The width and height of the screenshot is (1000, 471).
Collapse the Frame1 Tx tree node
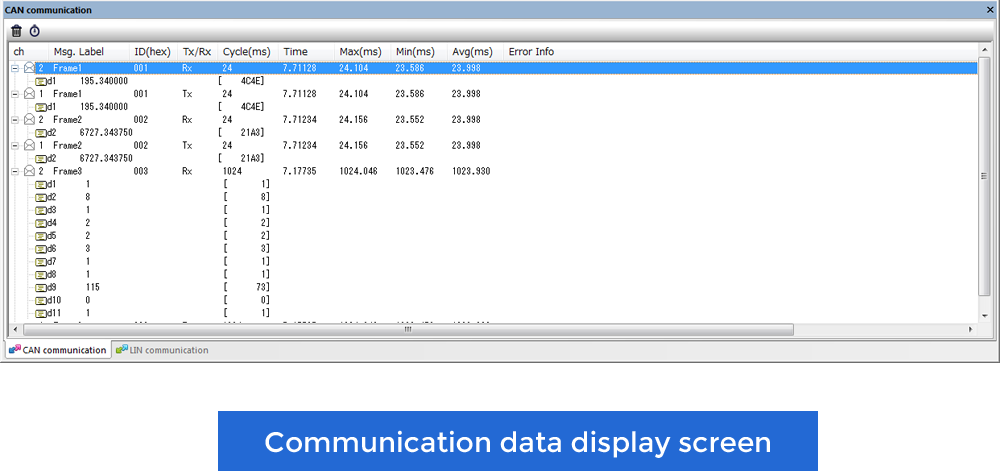[16, 94]
